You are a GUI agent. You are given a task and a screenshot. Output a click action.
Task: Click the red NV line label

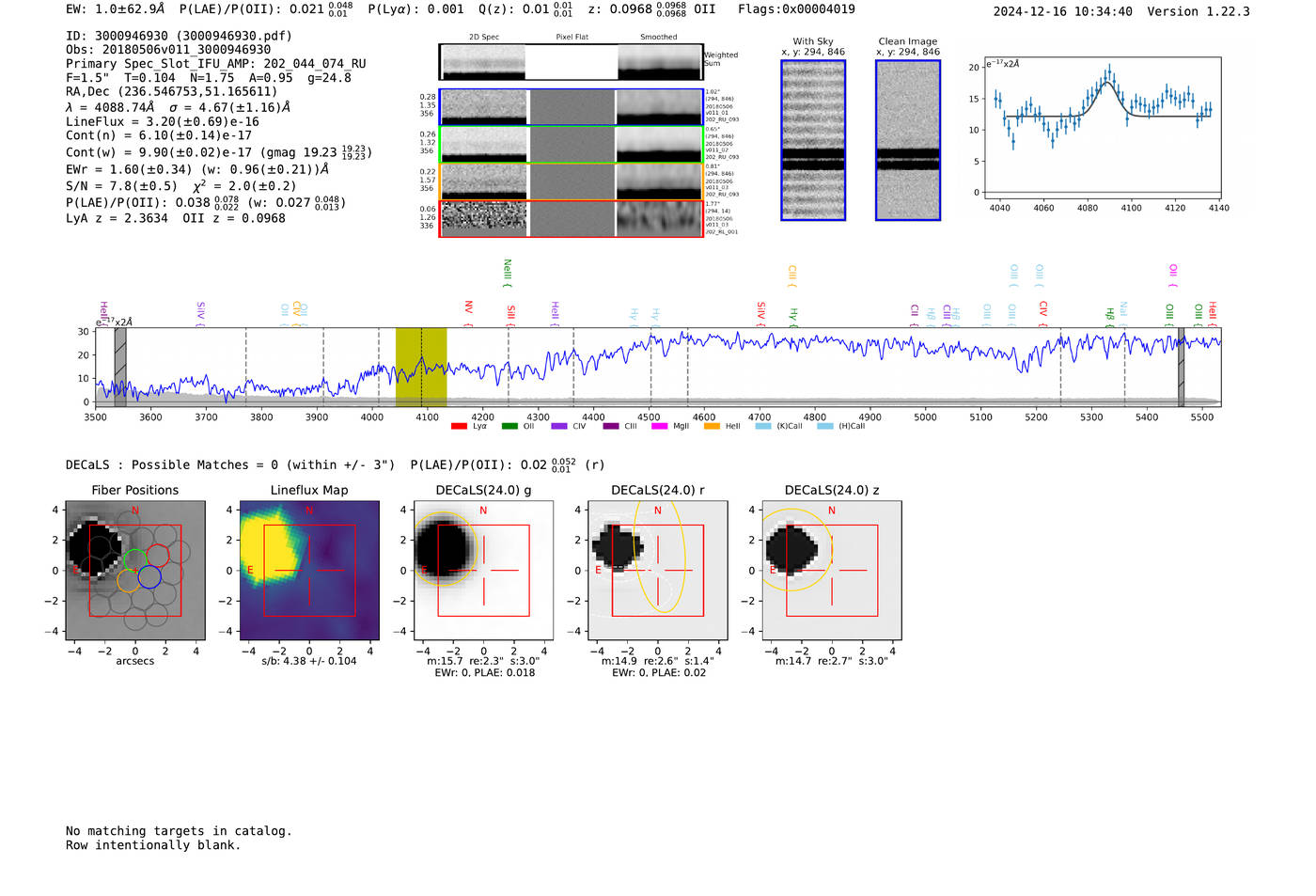click(x=468, y=313)
